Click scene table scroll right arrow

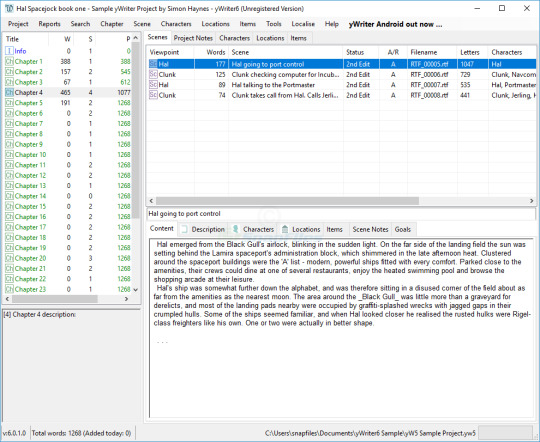pos(531,201)
